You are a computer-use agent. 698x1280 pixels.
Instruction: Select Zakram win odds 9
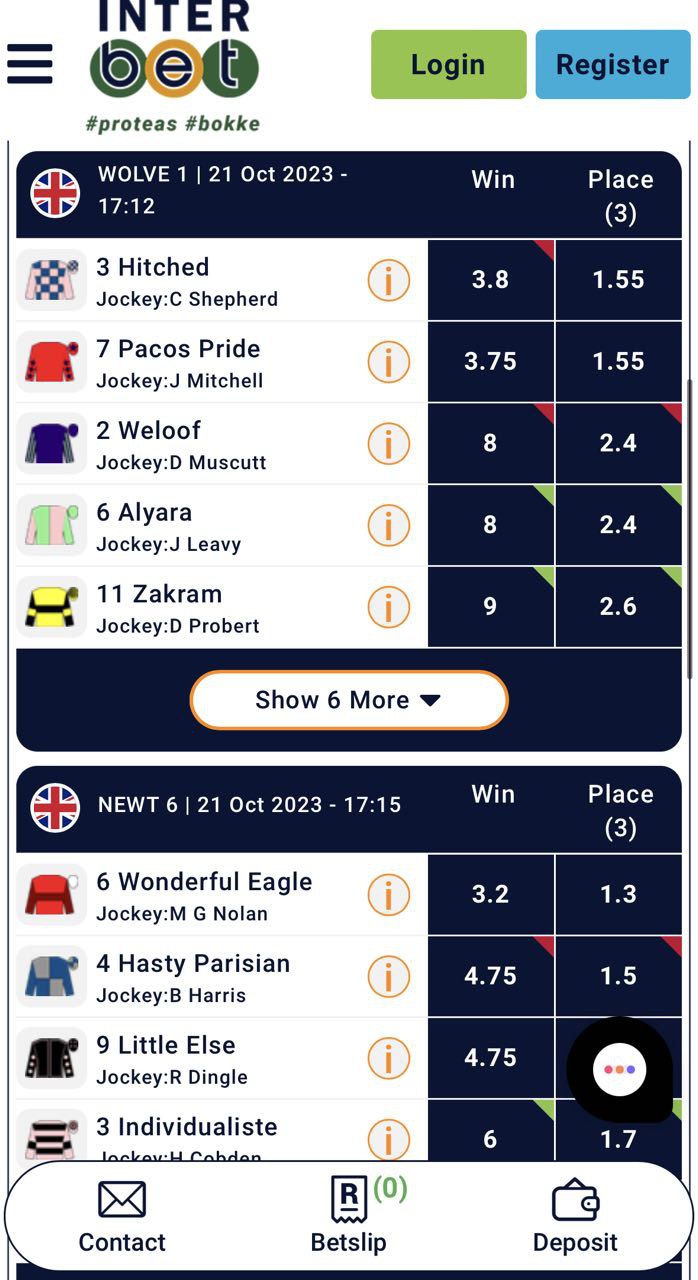(490, 607)
